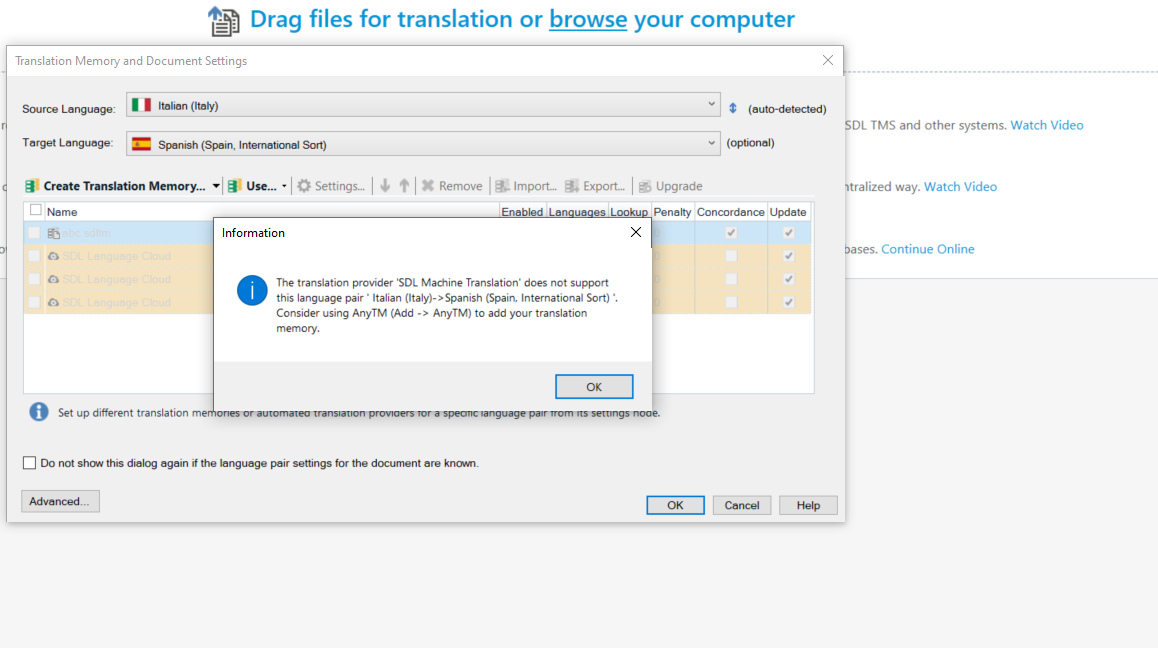Click the Spanish flag icon

point(141,144)
